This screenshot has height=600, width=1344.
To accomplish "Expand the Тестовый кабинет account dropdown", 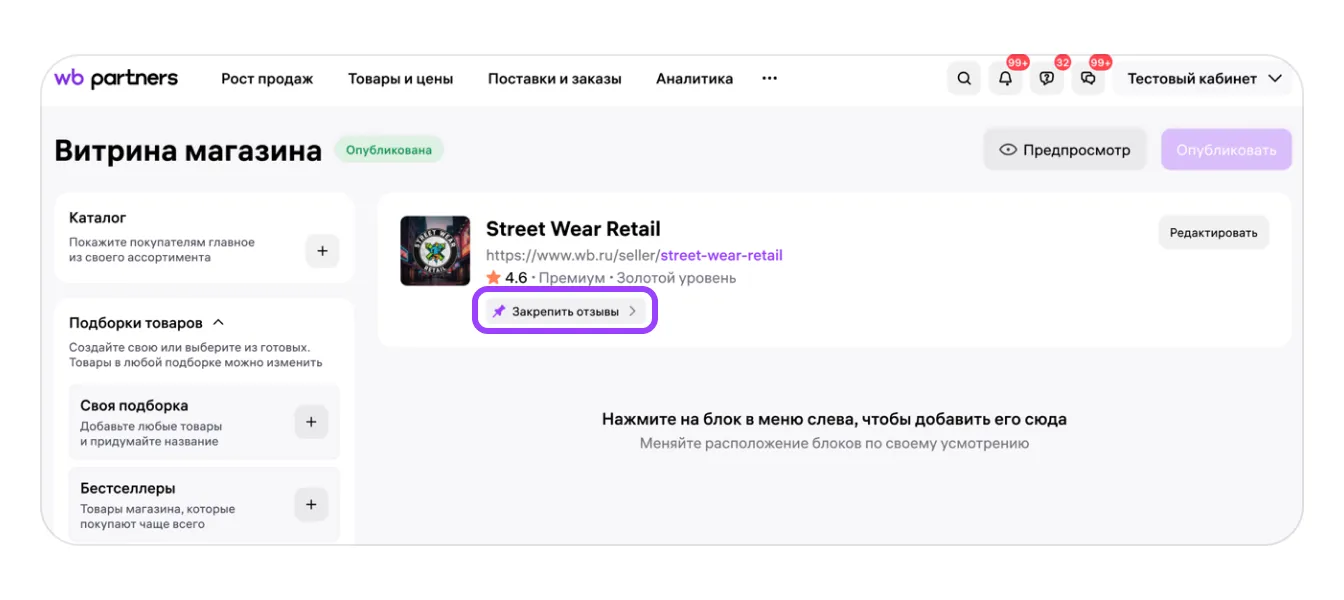I will click(x=1204, y=79).
